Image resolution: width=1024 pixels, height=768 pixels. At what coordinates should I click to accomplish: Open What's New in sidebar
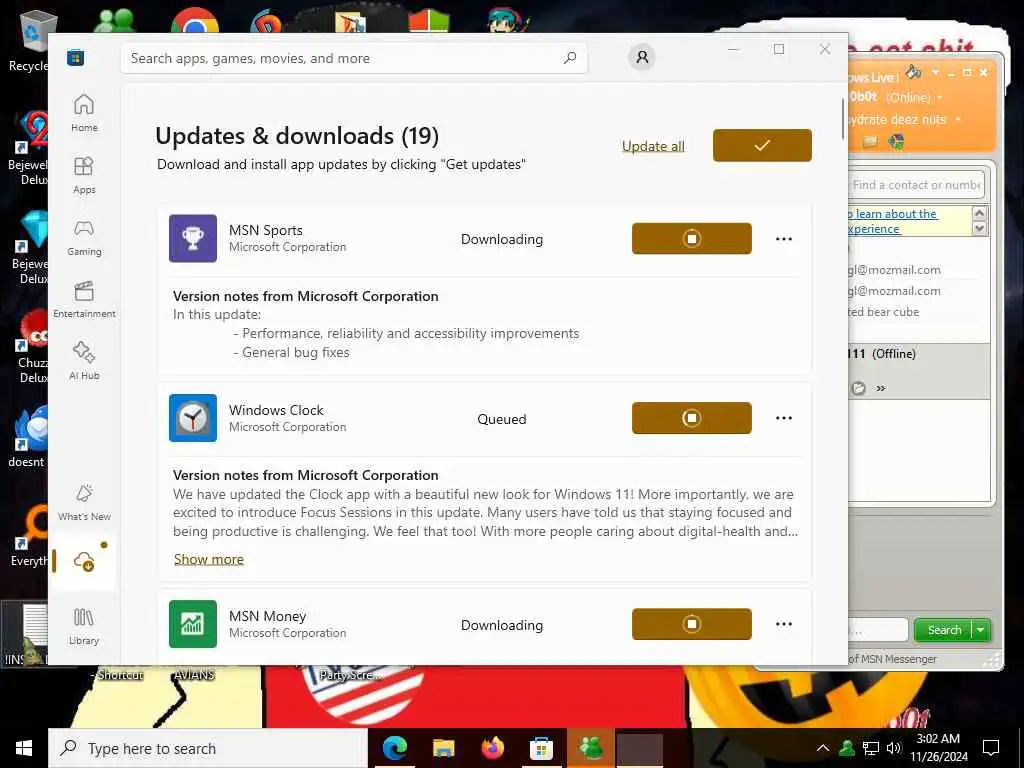coord(84,502)
